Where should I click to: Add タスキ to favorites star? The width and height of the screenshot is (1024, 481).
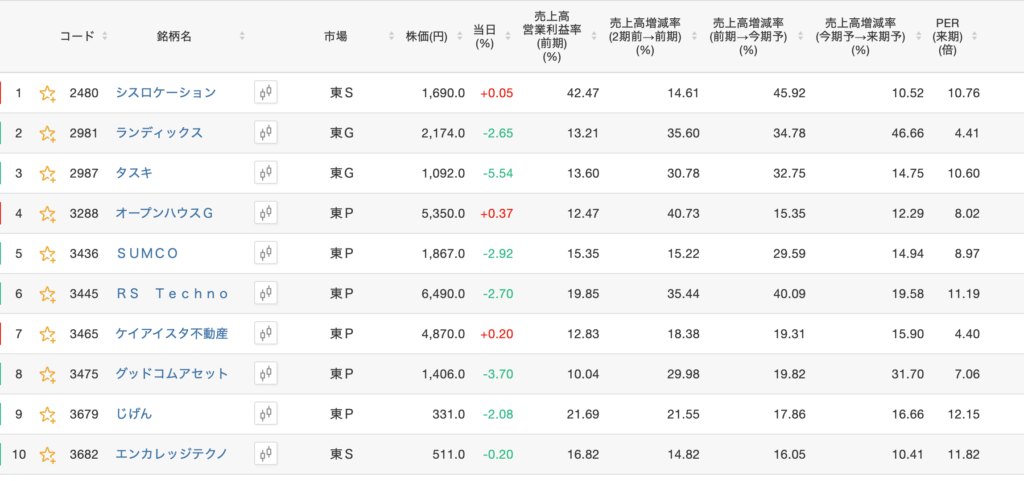47,174
